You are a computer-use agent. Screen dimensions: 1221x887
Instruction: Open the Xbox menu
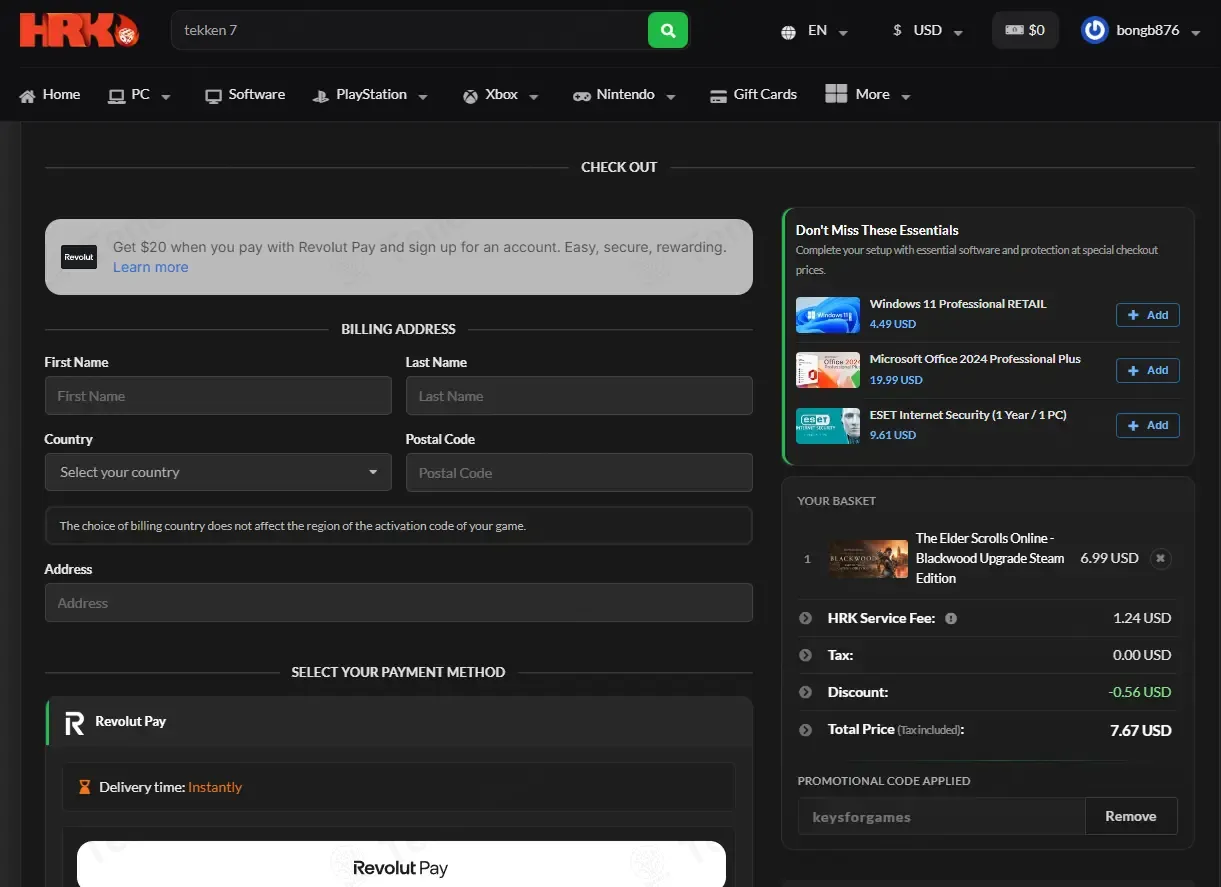point(500,95)
